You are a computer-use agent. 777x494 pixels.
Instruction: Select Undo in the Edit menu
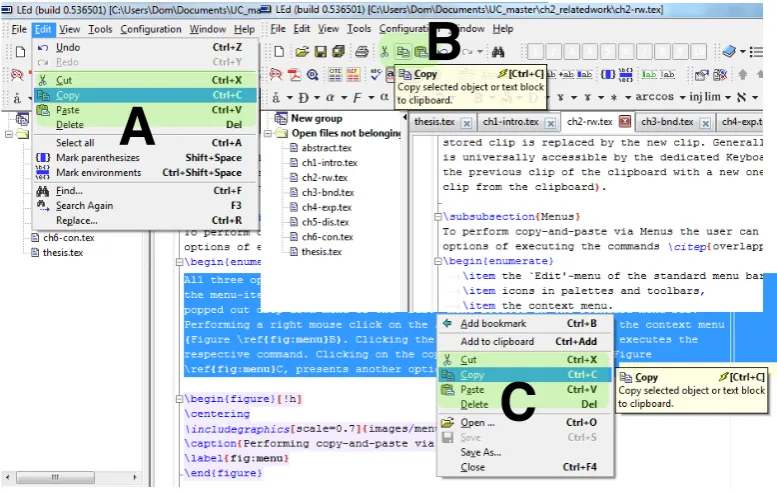146,48
